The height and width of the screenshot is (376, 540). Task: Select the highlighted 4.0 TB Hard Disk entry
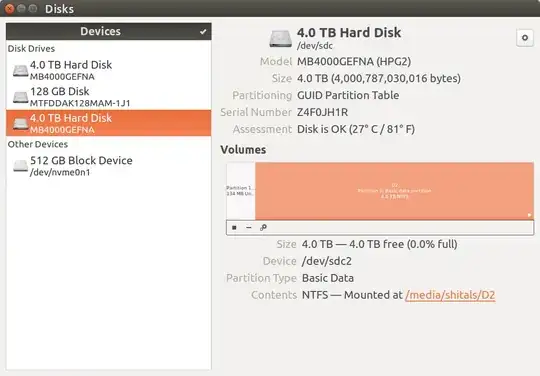pos(108,123)
